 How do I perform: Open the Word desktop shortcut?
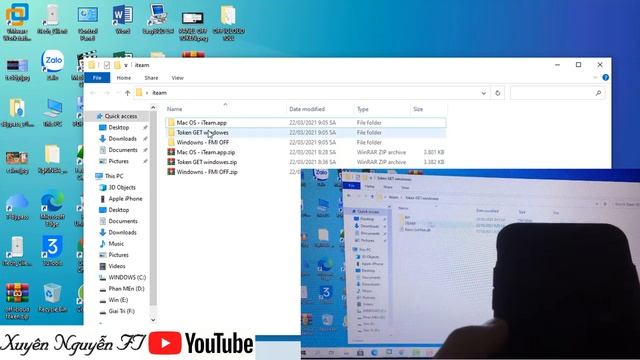(x=122, y=19)
